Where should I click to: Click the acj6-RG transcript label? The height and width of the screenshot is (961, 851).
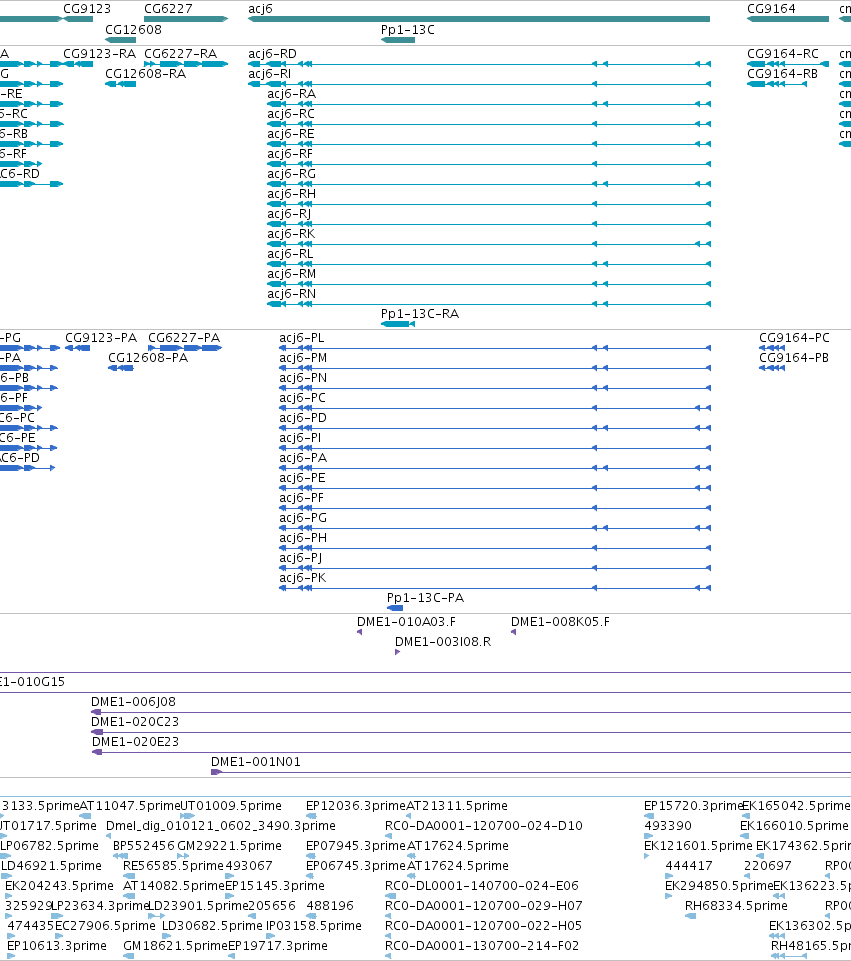tap(292, 173)
